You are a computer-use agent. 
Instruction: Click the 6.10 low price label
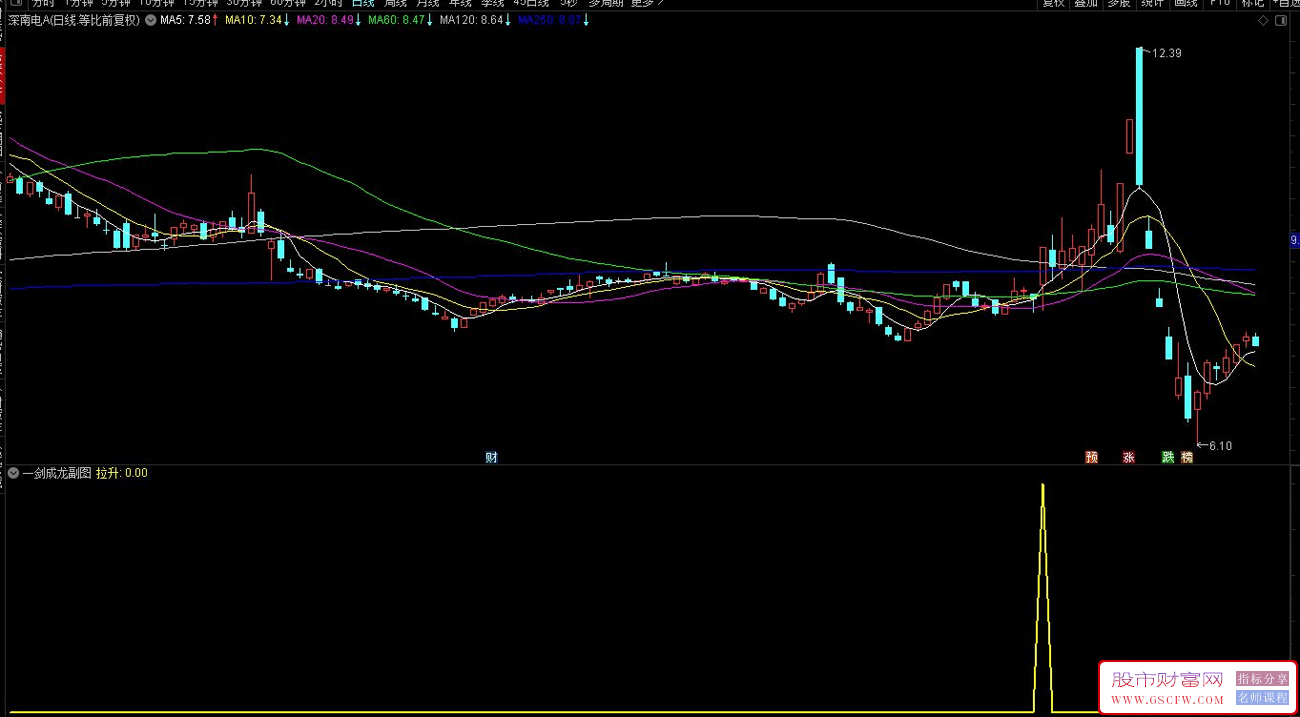1220,446
